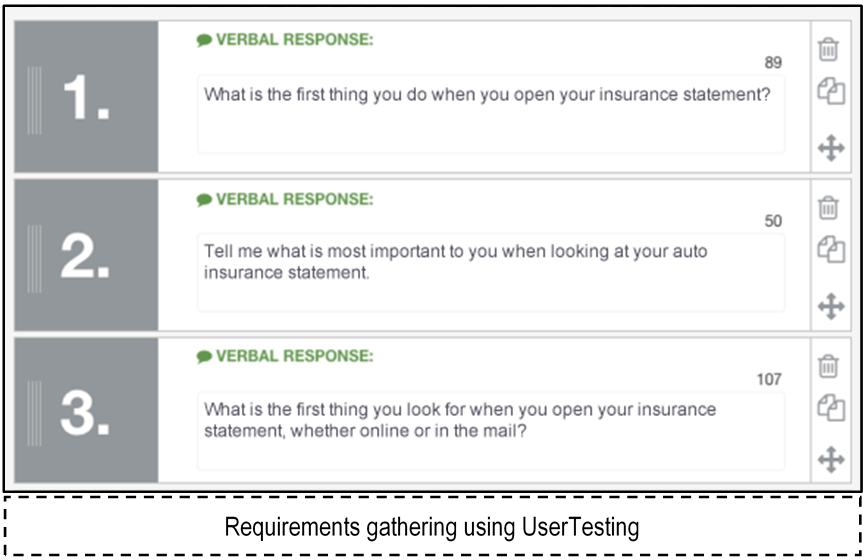The width and height of the screenshot is (864, 560).
Task: Click the speech bubble icon in question 3
Action: [x=204, y=357]
